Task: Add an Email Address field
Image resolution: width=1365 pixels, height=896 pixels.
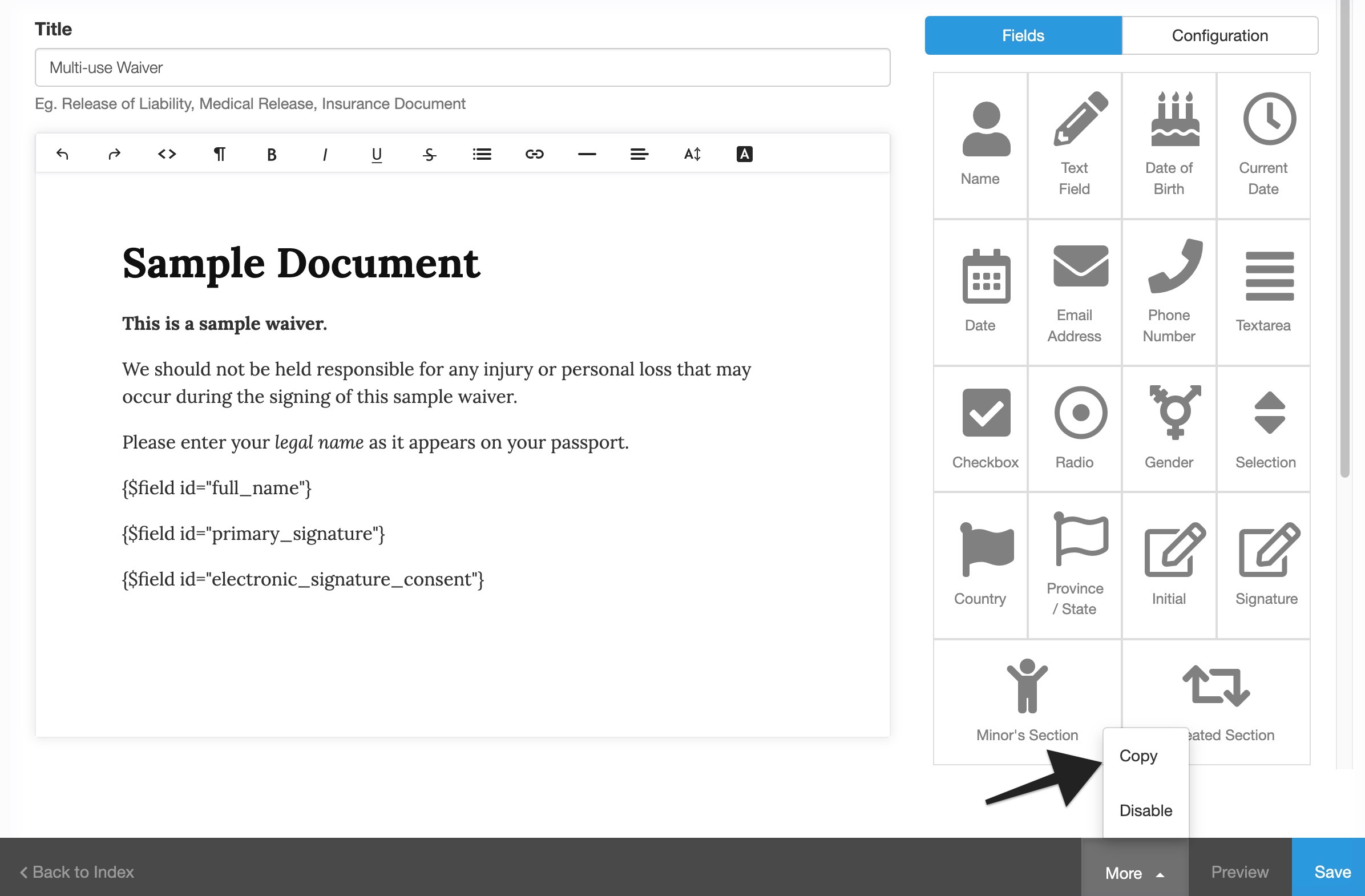Action: 1075,293
